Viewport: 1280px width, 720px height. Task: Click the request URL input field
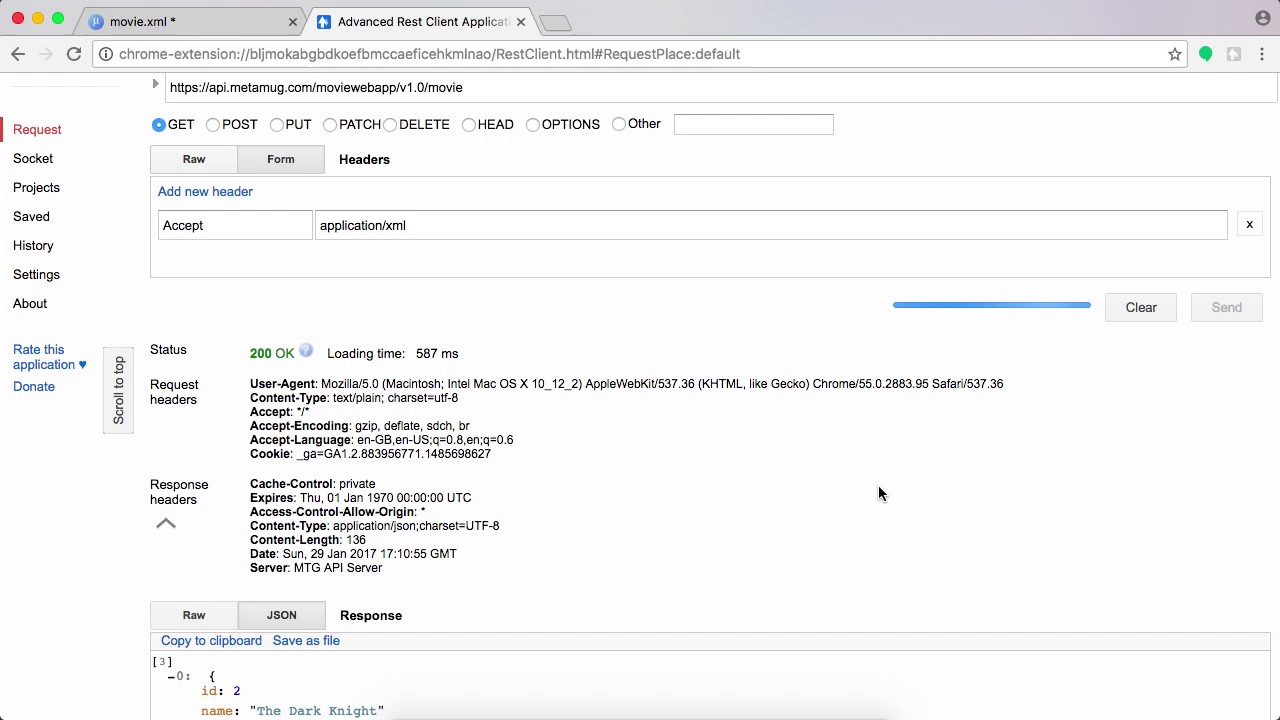pyautogui.click(x=720, y=87)
